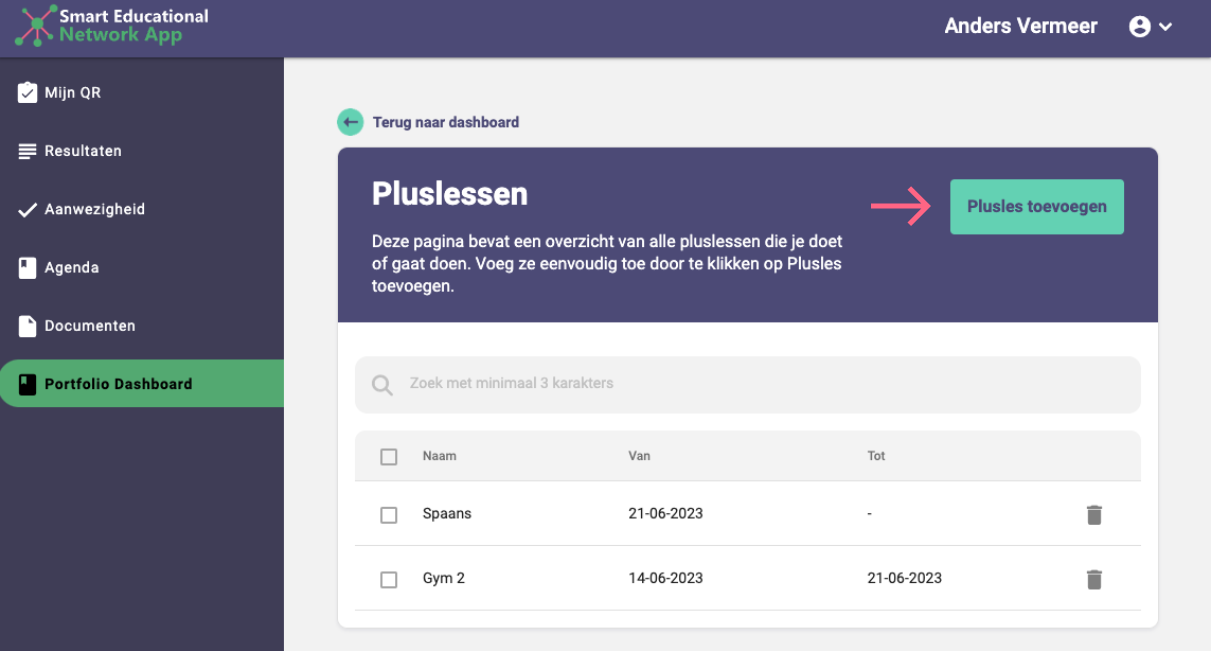Focus the Zoek met minimaal 3 karakters field
This screenshot has height=651, width=1211.
(x=748, y=385)
